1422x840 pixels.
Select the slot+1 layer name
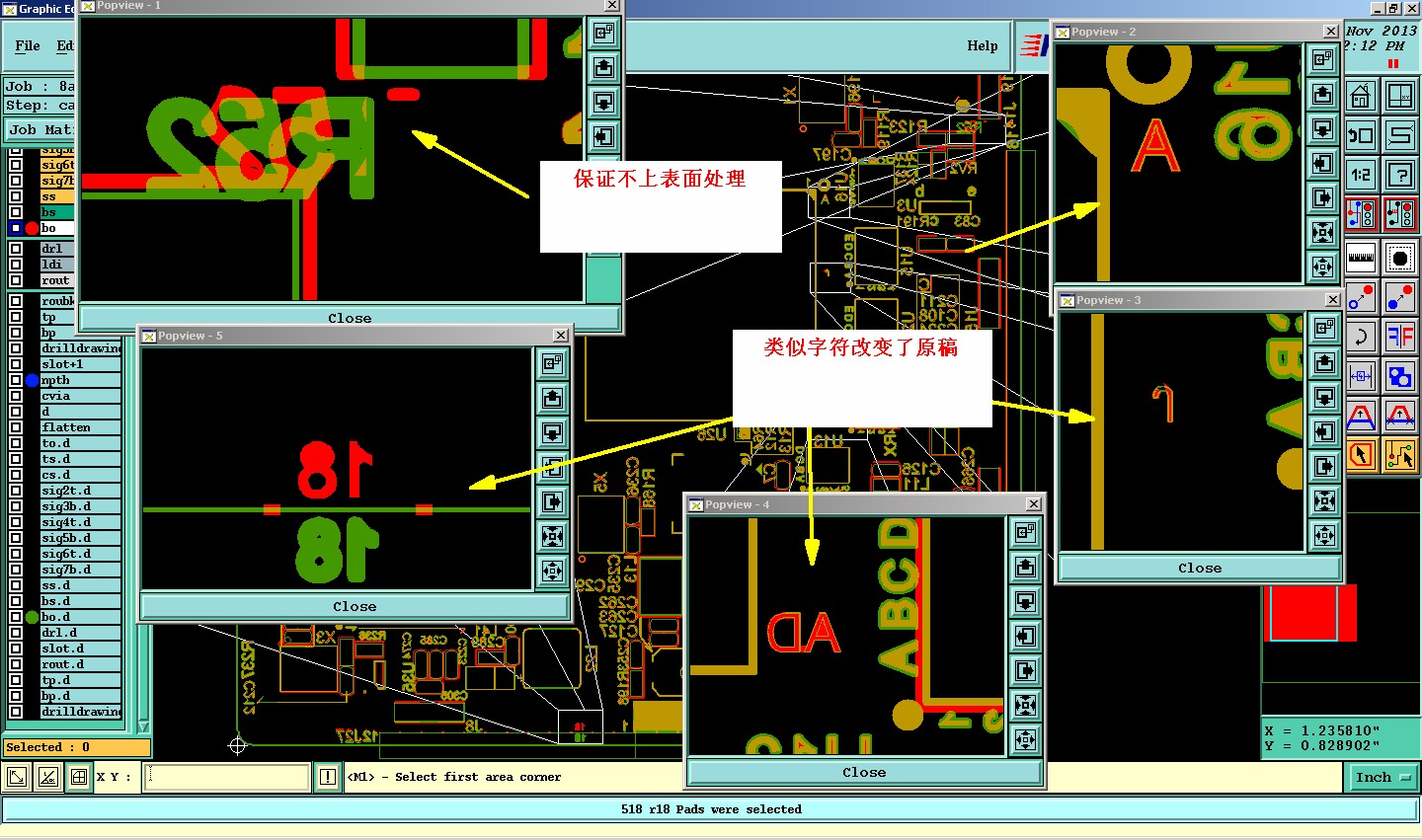81,364
